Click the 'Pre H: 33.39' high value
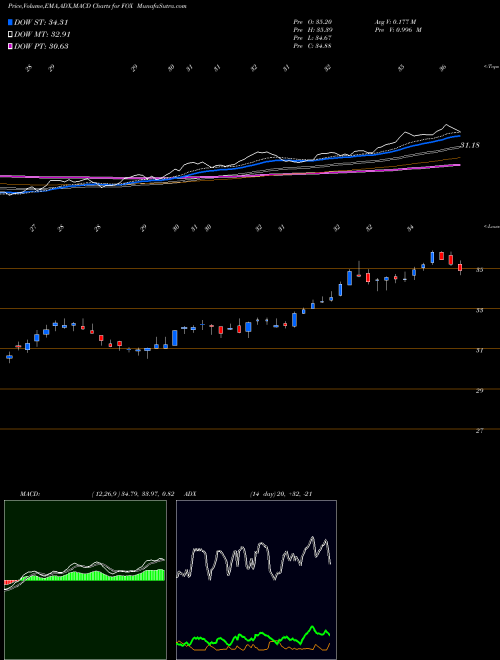 click(313, 30)
